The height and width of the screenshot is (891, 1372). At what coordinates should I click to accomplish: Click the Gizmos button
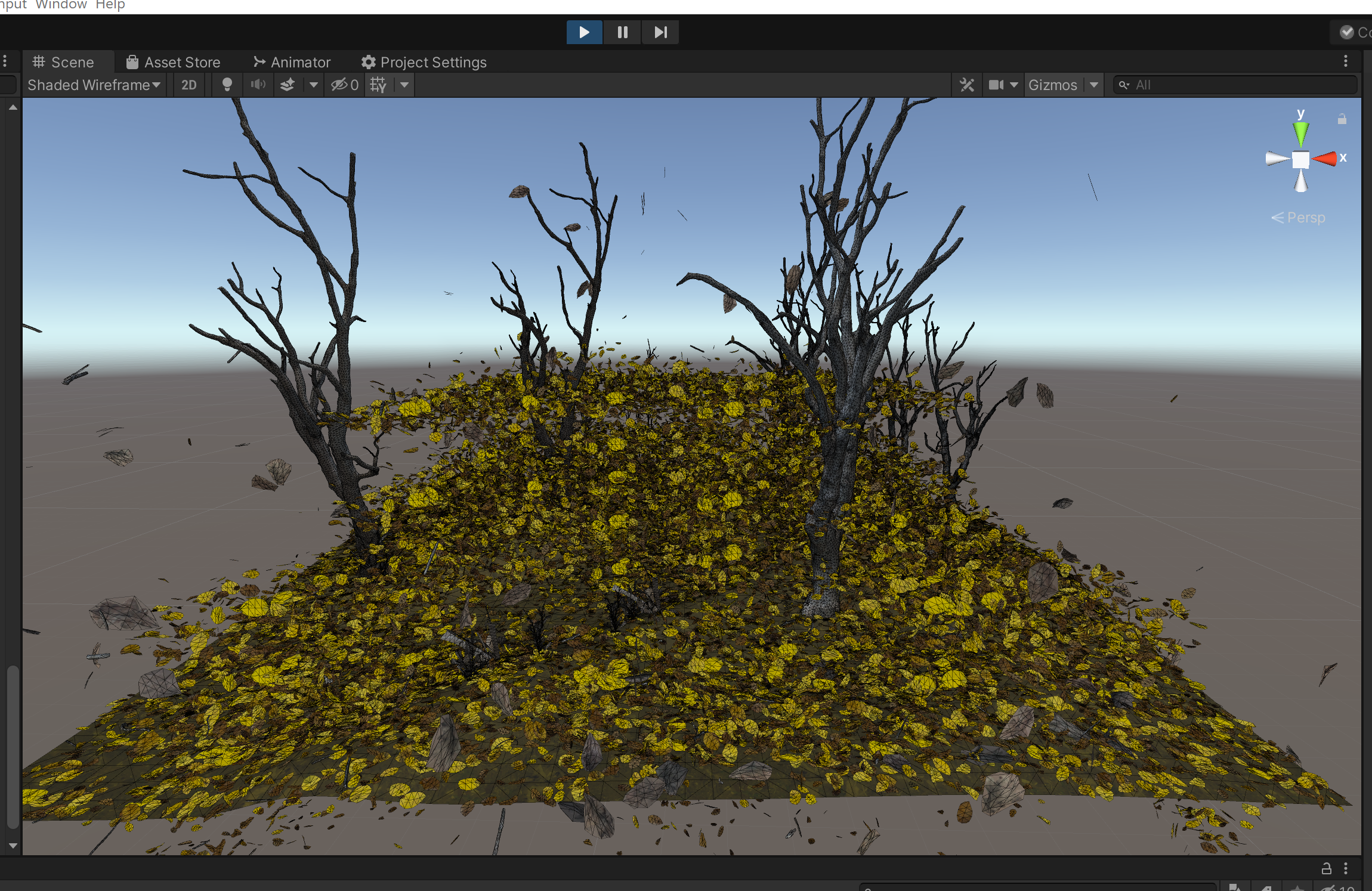pos(1052,85)
